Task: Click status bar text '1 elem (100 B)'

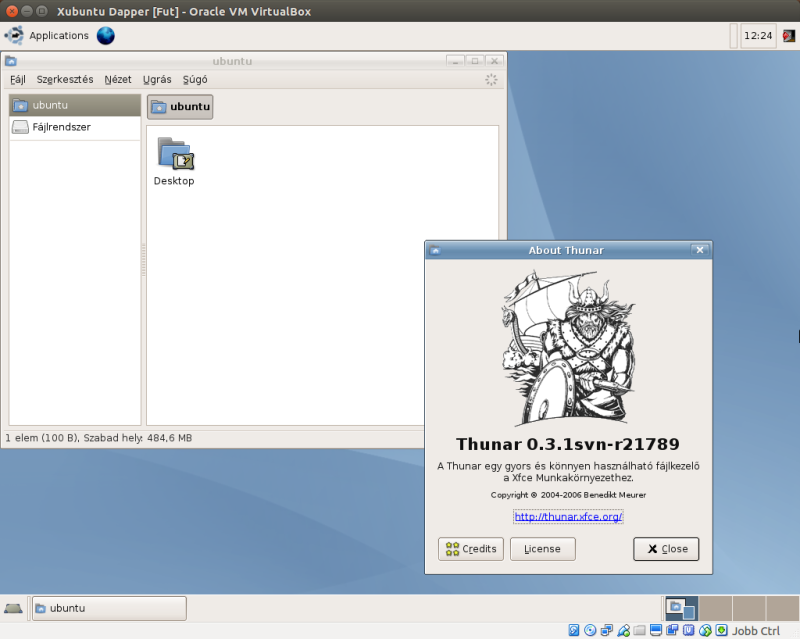Action: (42, 438)
